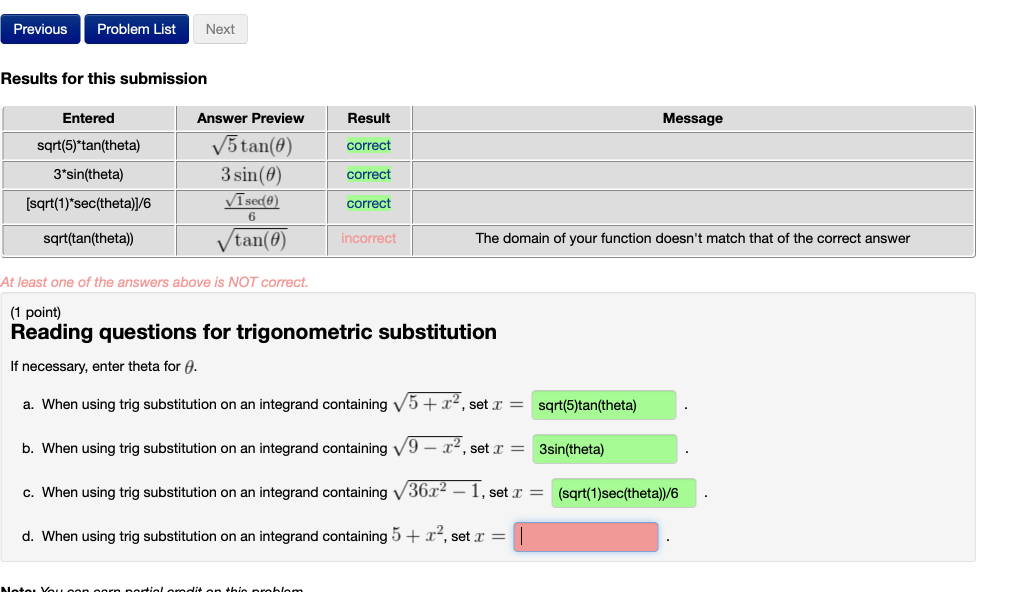Click the Answer Preview column header
The image size is (1024, 592).
point(250,118)
